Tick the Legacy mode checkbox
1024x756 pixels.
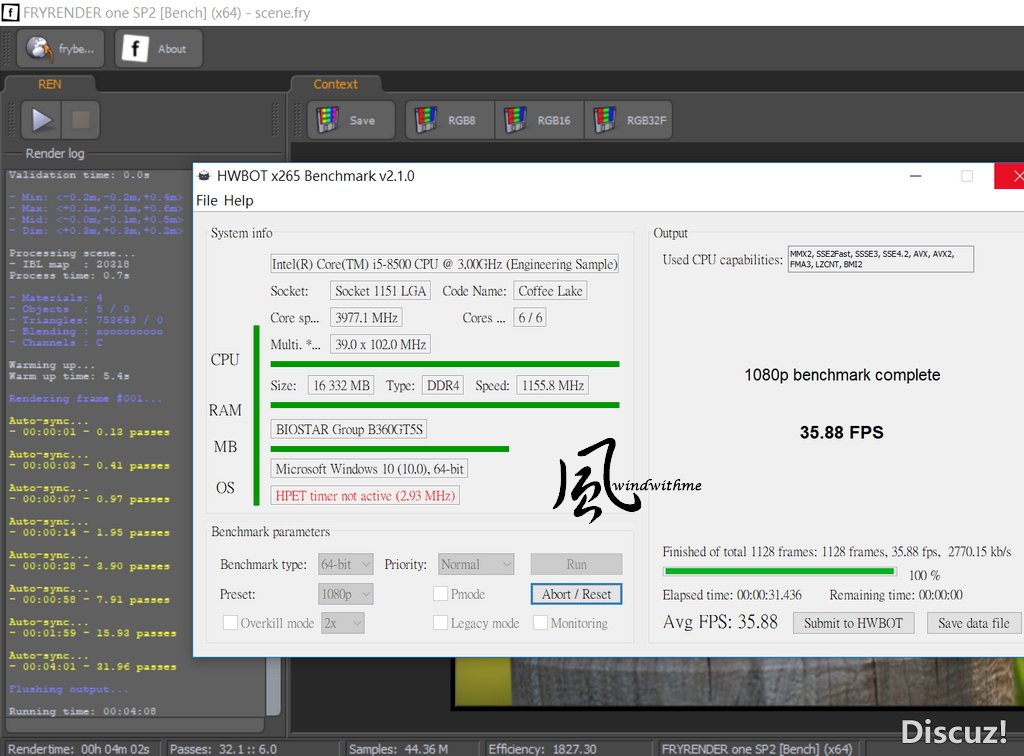point(440,623)
